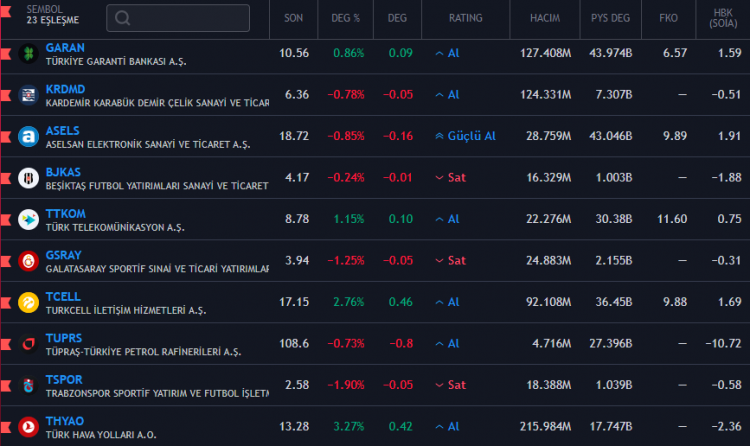Screen dimensions: 750x446
Task: Click the GARAN clover logo icon
Action: pyautogui.click(x=28, y=54)
